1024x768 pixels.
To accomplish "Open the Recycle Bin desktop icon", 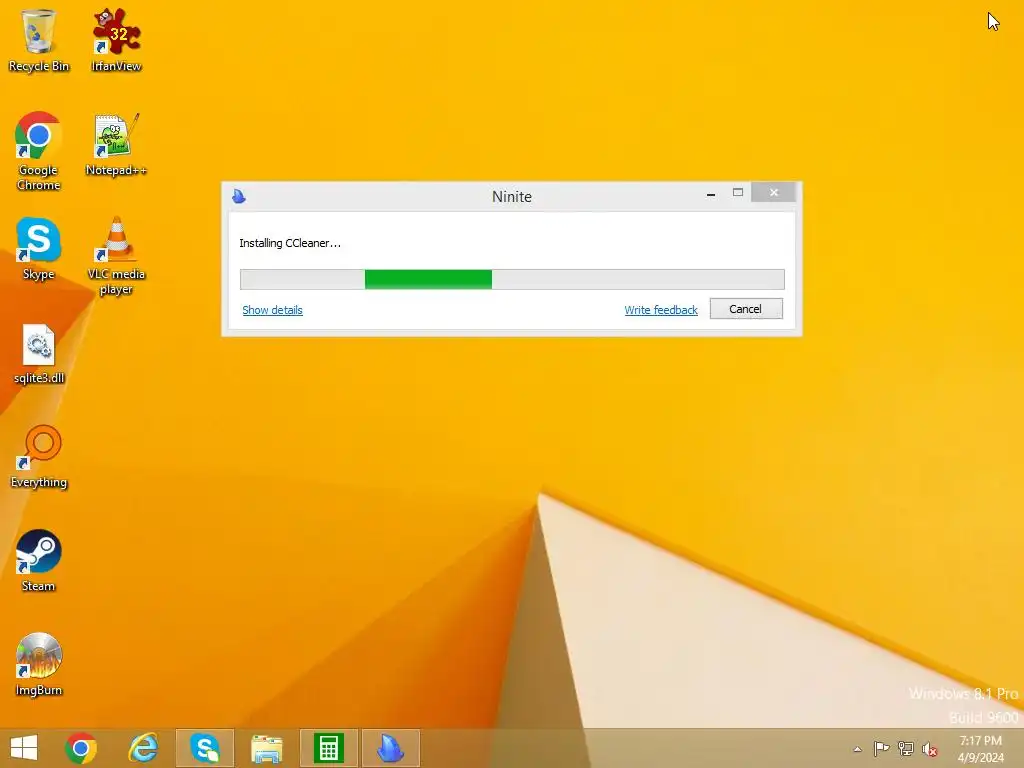I will 39,40.
